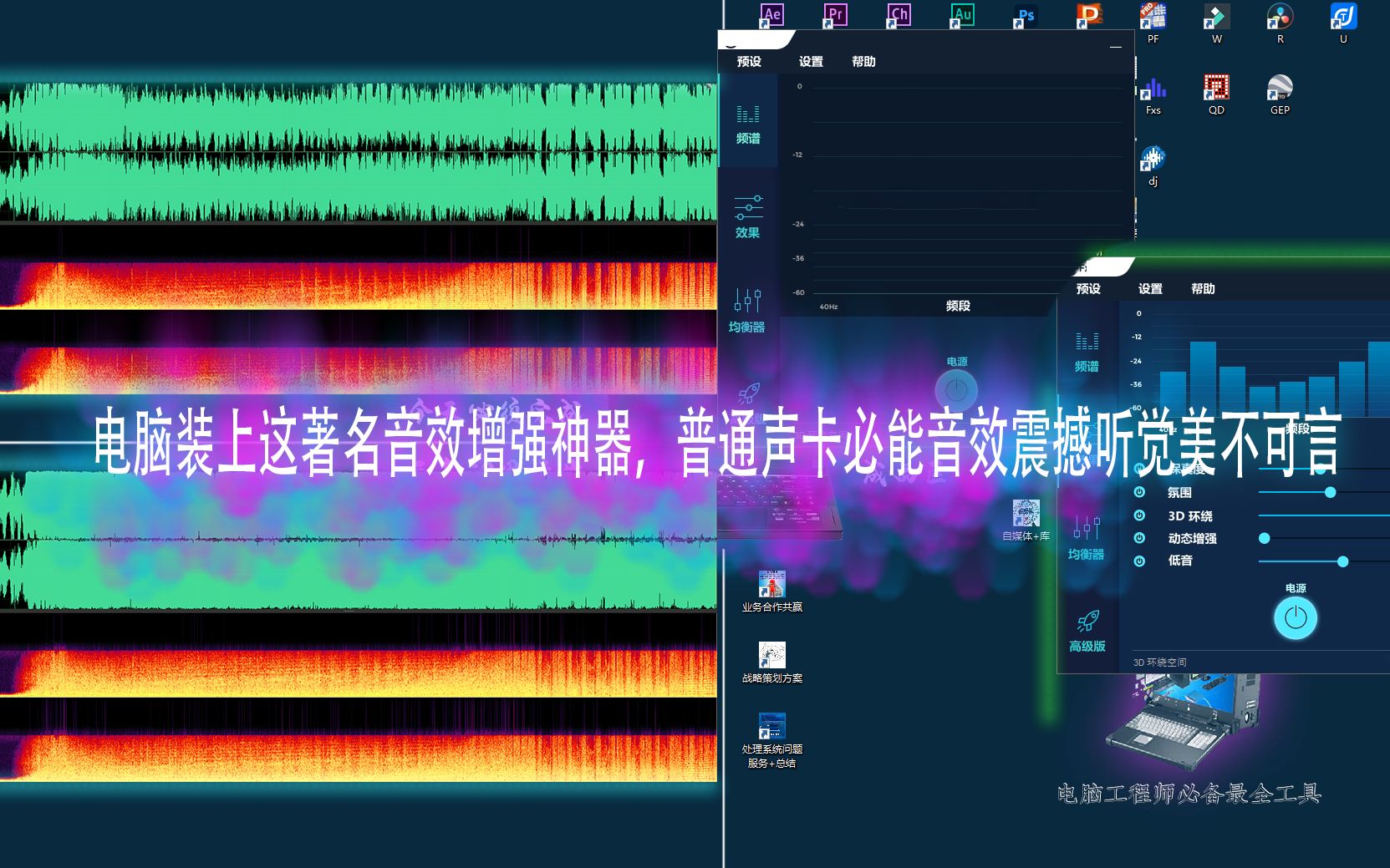Screen dimensions: 1390x868
Task: Open the Adobe Audition Au shortcut
Action: point(962,15)
